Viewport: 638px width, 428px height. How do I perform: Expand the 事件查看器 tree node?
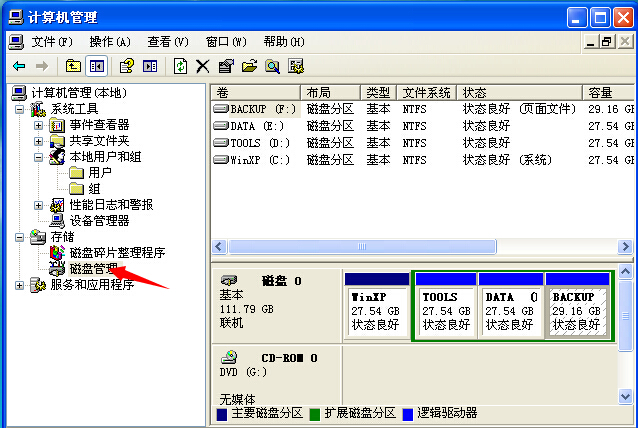(x=39, y=125)
